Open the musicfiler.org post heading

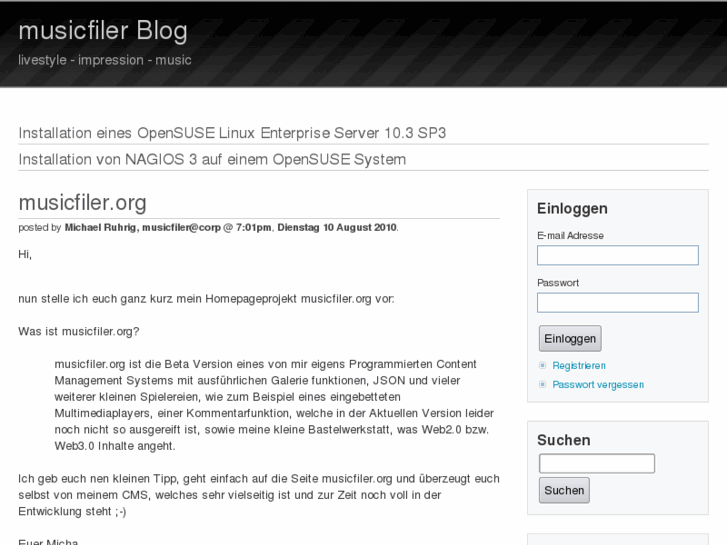point(83,203)
